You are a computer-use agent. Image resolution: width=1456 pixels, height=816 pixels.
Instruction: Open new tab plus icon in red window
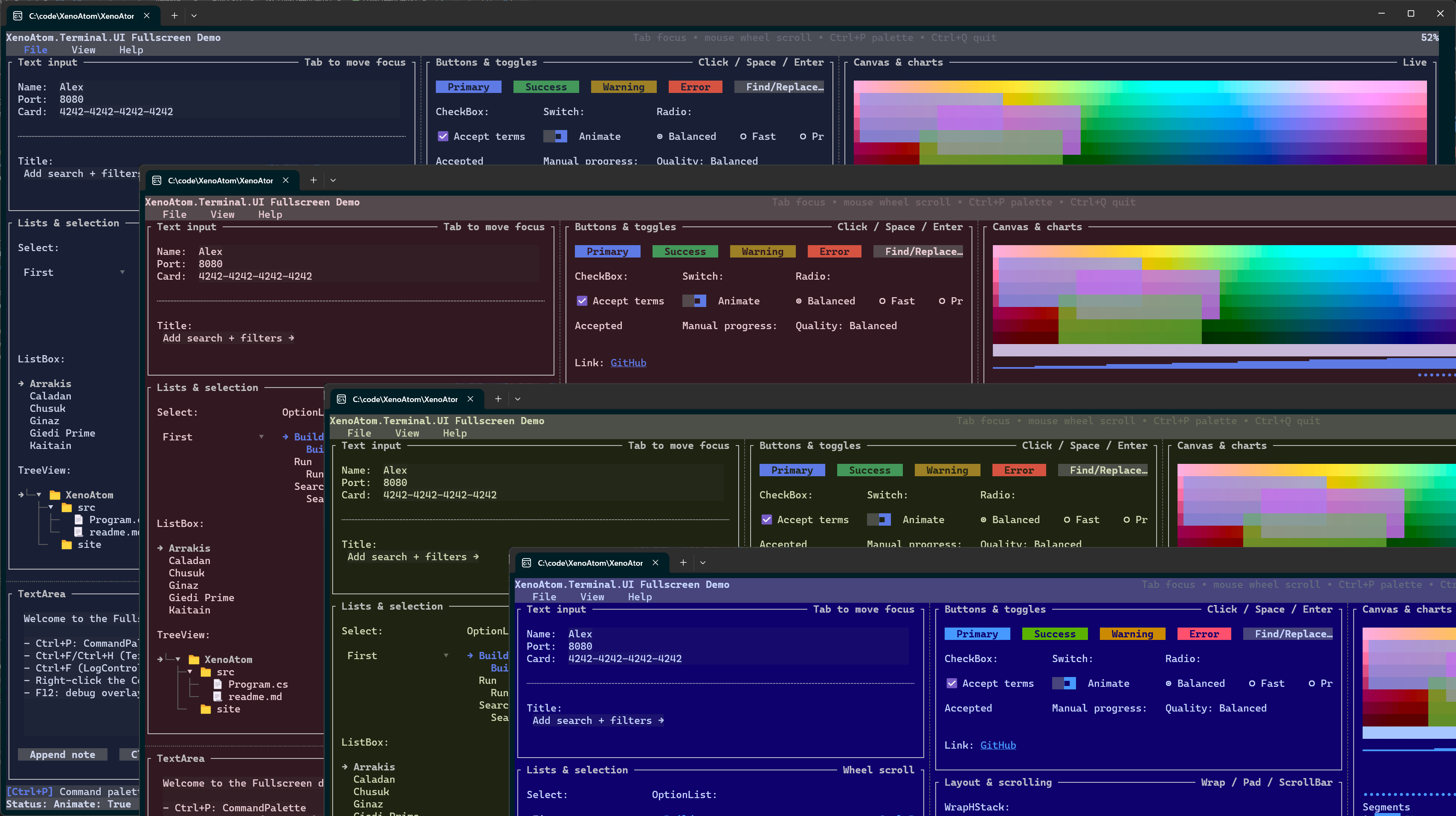313,180
